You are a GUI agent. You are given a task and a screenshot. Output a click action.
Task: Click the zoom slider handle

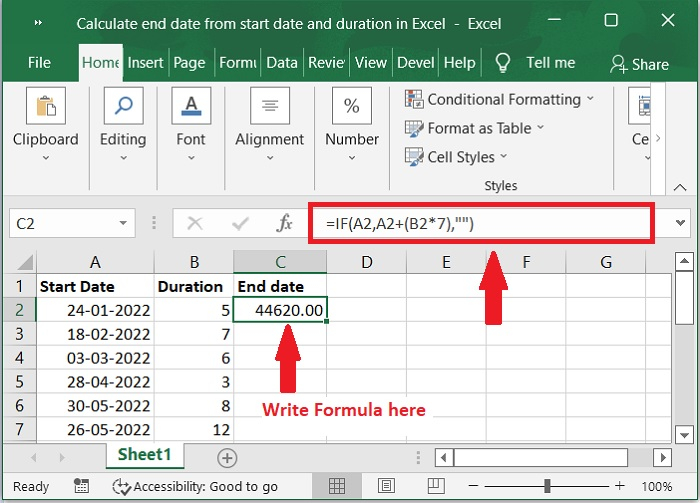(x=547, y=486)
